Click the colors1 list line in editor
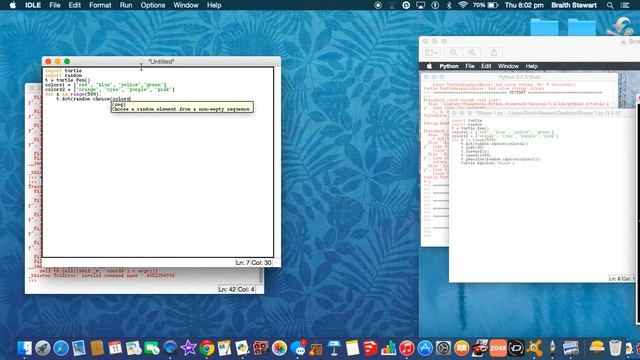Screen dimensions: 640x360 coord(106,84)
